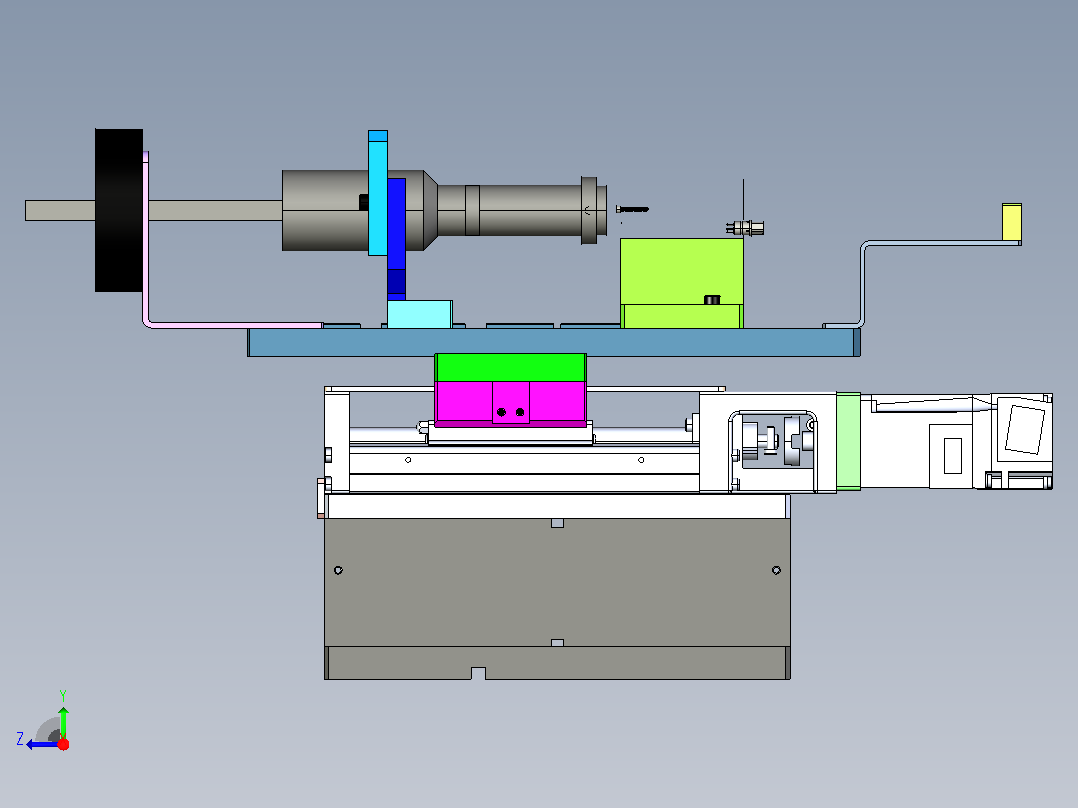The image size is (1078, 808).
Task: Select the black disc wheel on the shaft
Action: tap(119, 210)
